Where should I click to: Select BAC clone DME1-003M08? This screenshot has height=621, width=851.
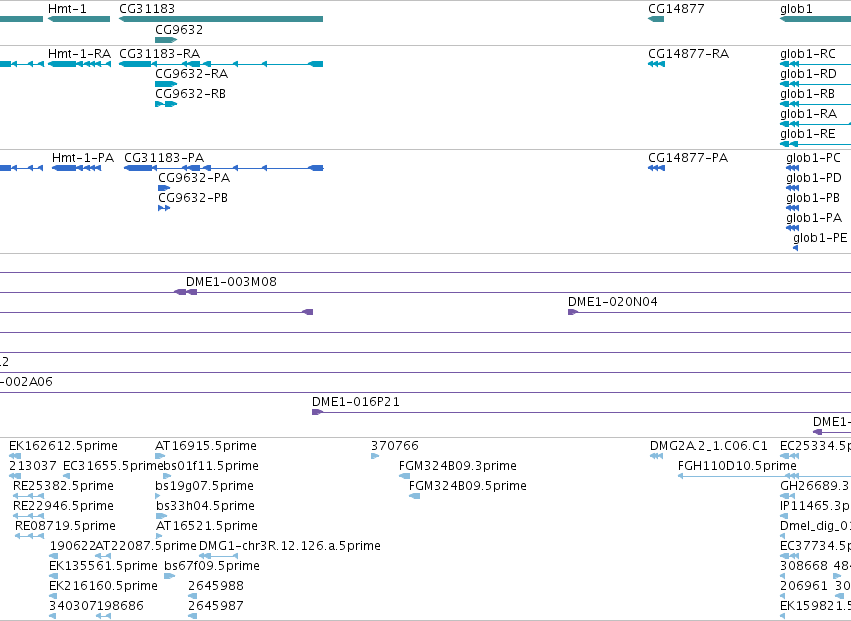click(x=231, y=282)
